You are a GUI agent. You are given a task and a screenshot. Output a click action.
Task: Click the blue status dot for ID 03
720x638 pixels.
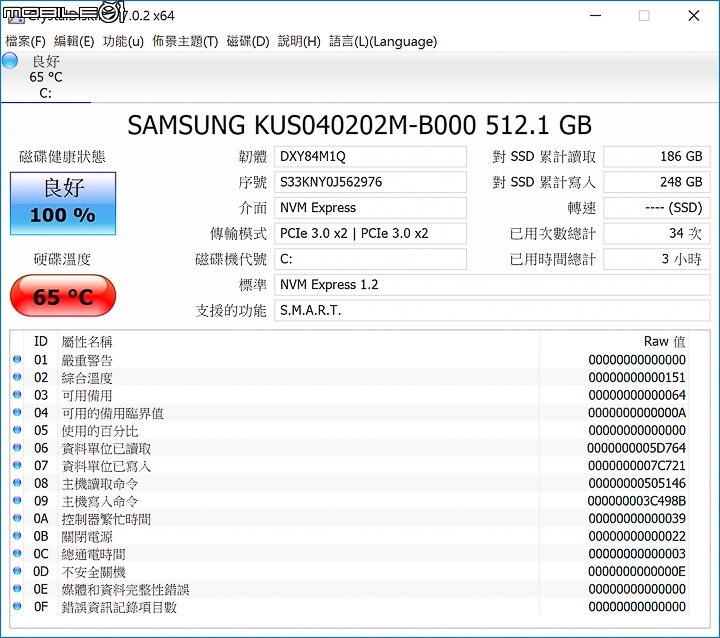pos(17,395)
